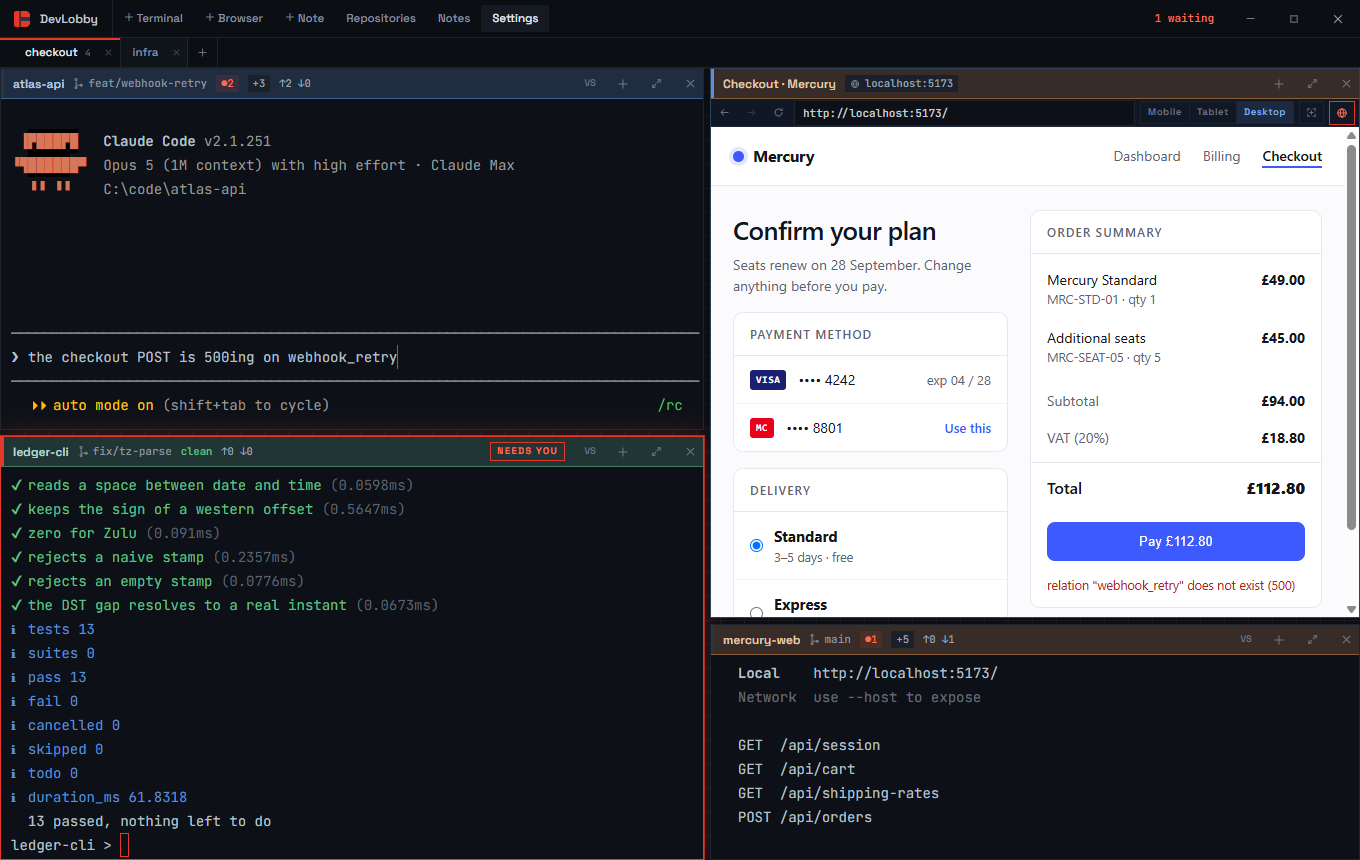Open the Local http://localhost:5173/ URL
Screen dimensions: 1360x860
[x=905, y=673]
